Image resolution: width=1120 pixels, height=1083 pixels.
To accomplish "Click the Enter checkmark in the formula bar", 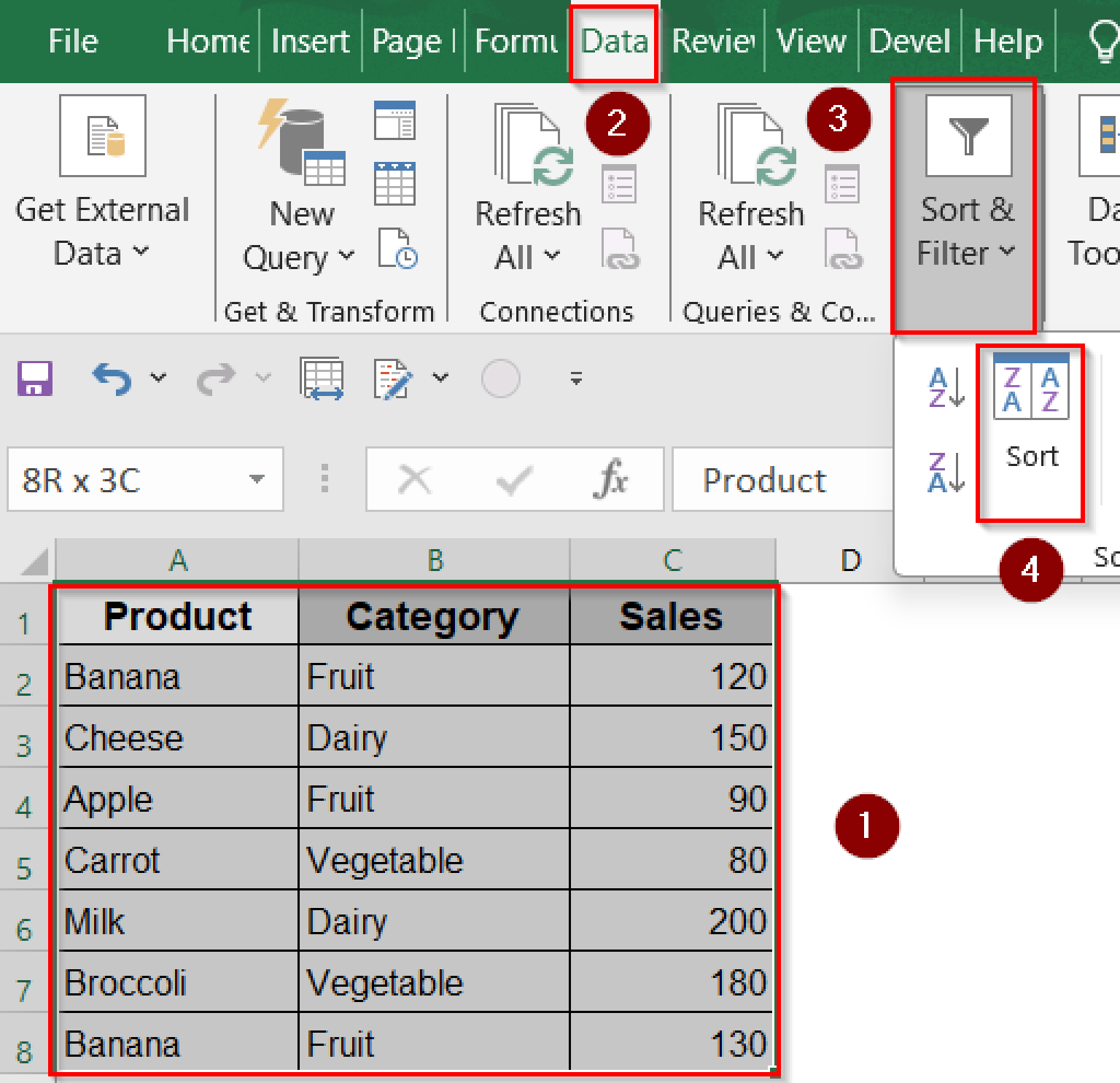I will click(515, 479).
